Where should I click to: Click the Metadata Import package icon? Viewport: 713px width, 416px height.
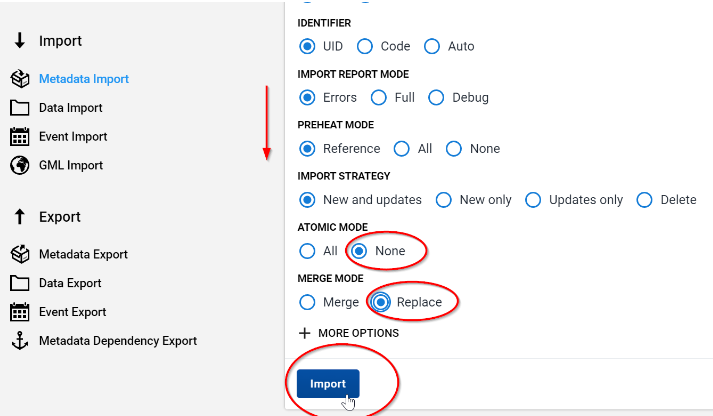(x=20, y=79)
